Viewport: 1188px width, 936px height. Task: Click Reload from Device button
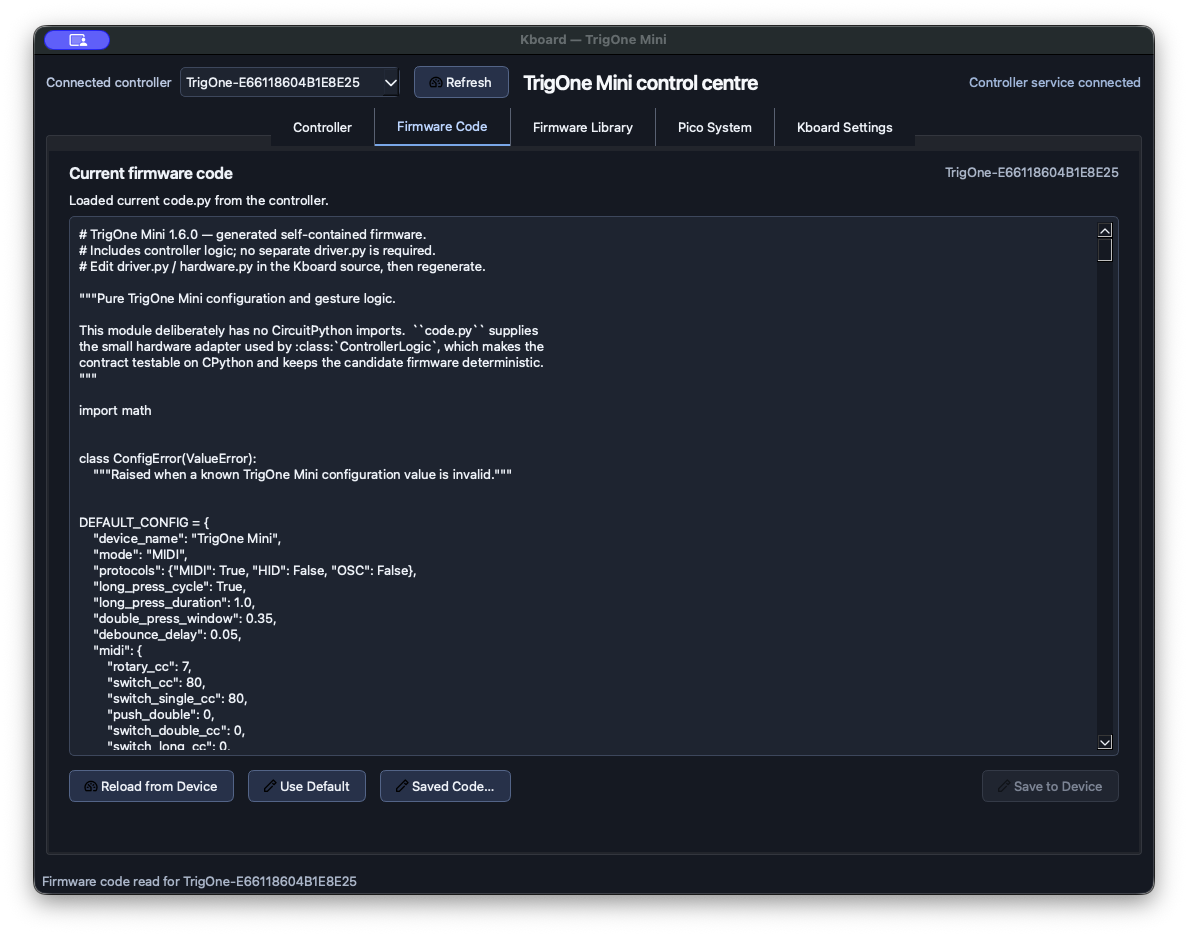pyautogui.click(x=152, y=786)
